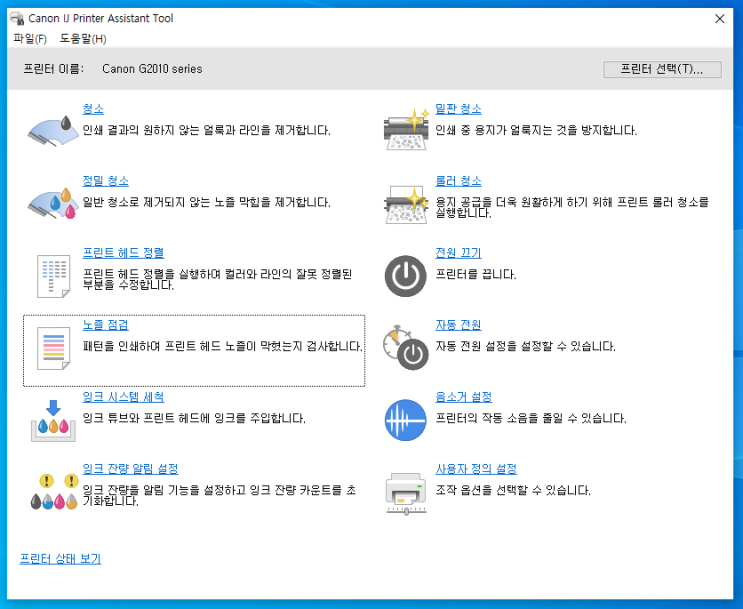
Task: Click the 프린터 선택(T)... button
Action: (x=662, y=69)
